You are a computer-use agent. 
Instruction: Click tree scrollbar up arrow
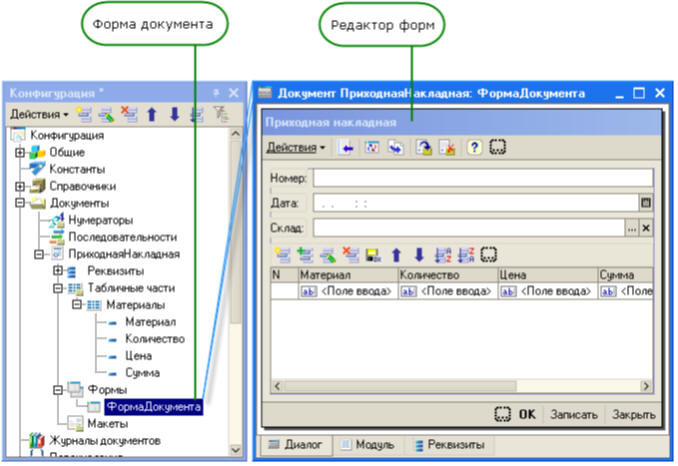(x=236, y=134)
